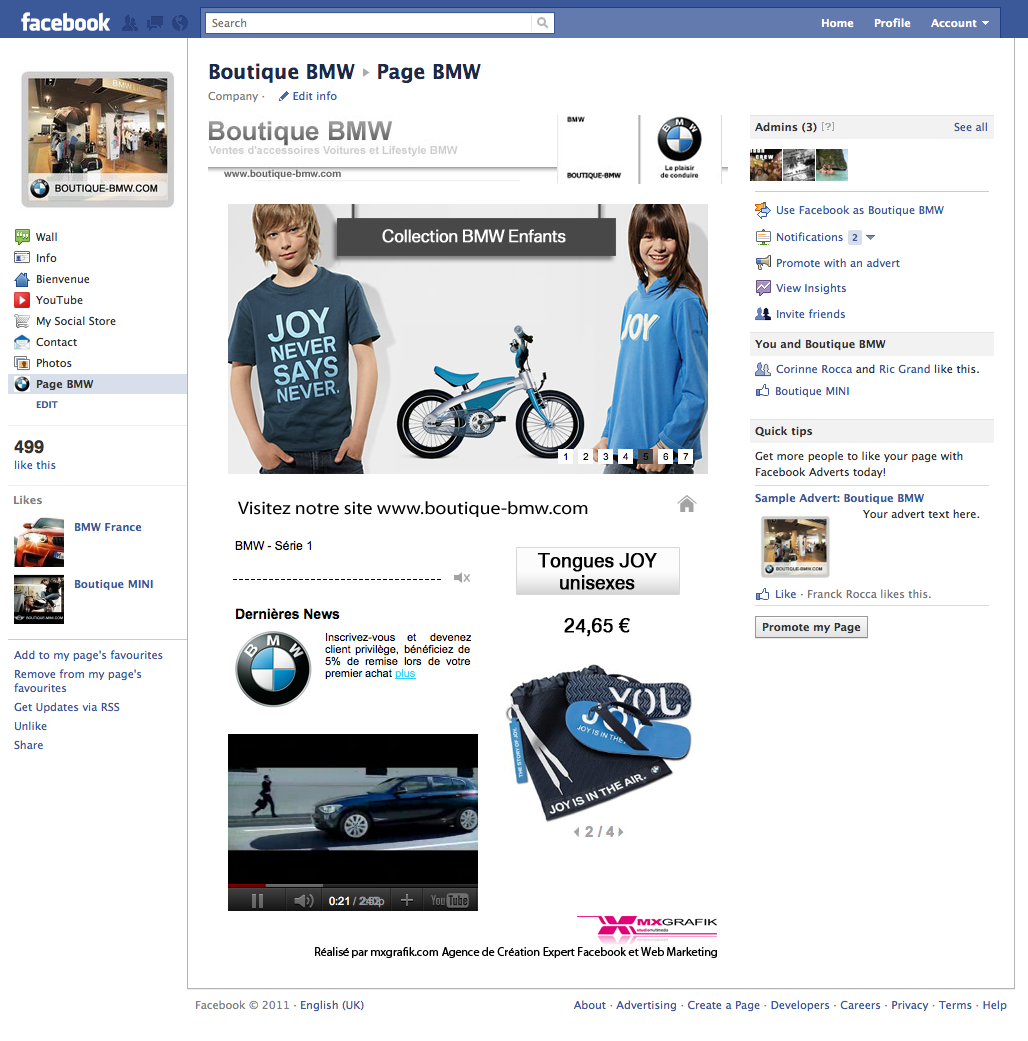The width and height of the screenshot is (1028, 1041).
Task: Click the Help footer link
Action: [994, 1005]
